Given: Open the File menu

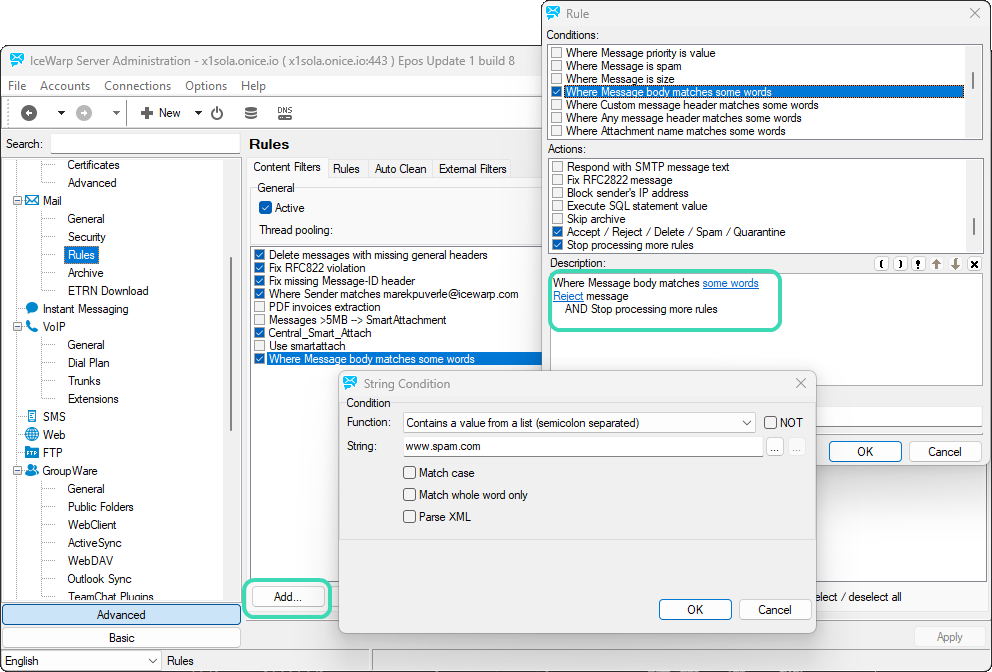Looking at the screenshot, I should (x=17, y=85).
